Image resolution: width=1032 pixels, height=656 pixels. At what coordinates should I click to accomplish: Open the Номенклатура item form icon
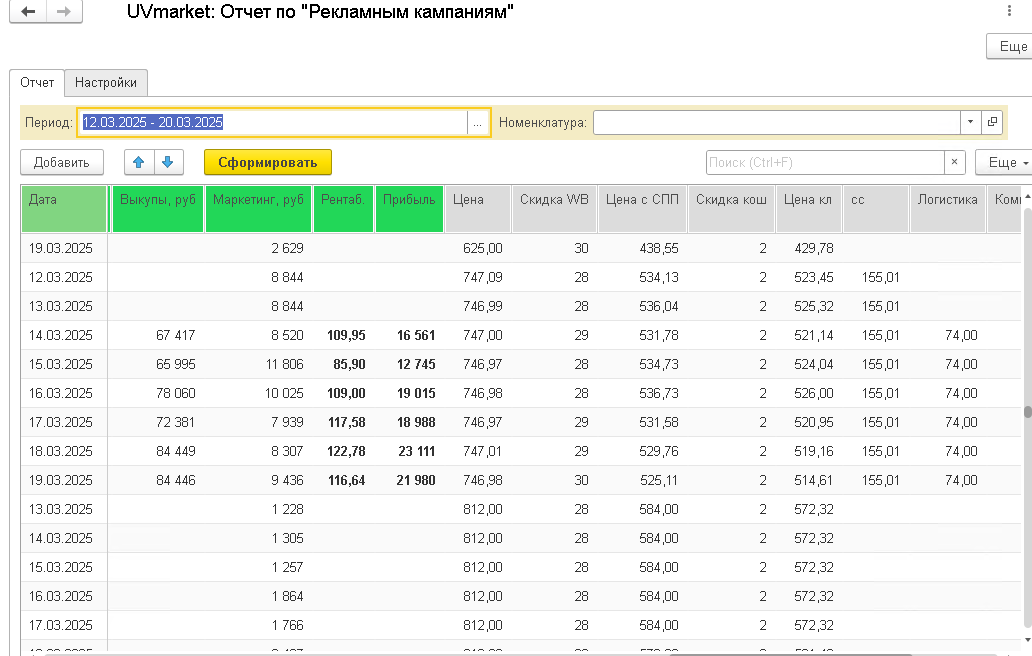tap(992, 122)
